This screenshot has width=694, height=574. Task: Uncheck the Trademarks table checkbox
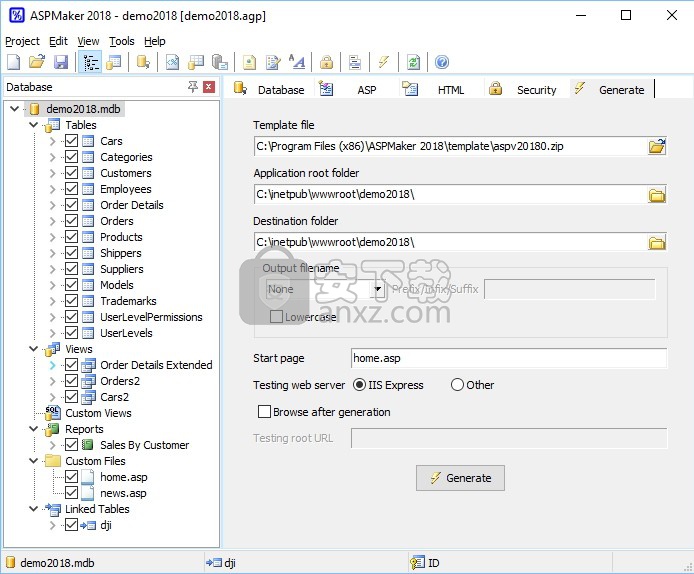click(71, 301)
